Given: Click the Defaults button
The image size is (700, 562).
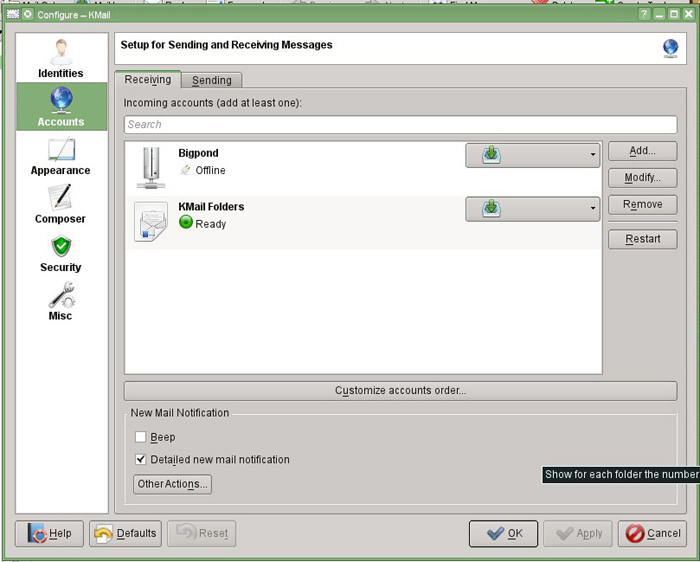Looking at the screenshot, I should pyautogui.click(x=125, y=533).
